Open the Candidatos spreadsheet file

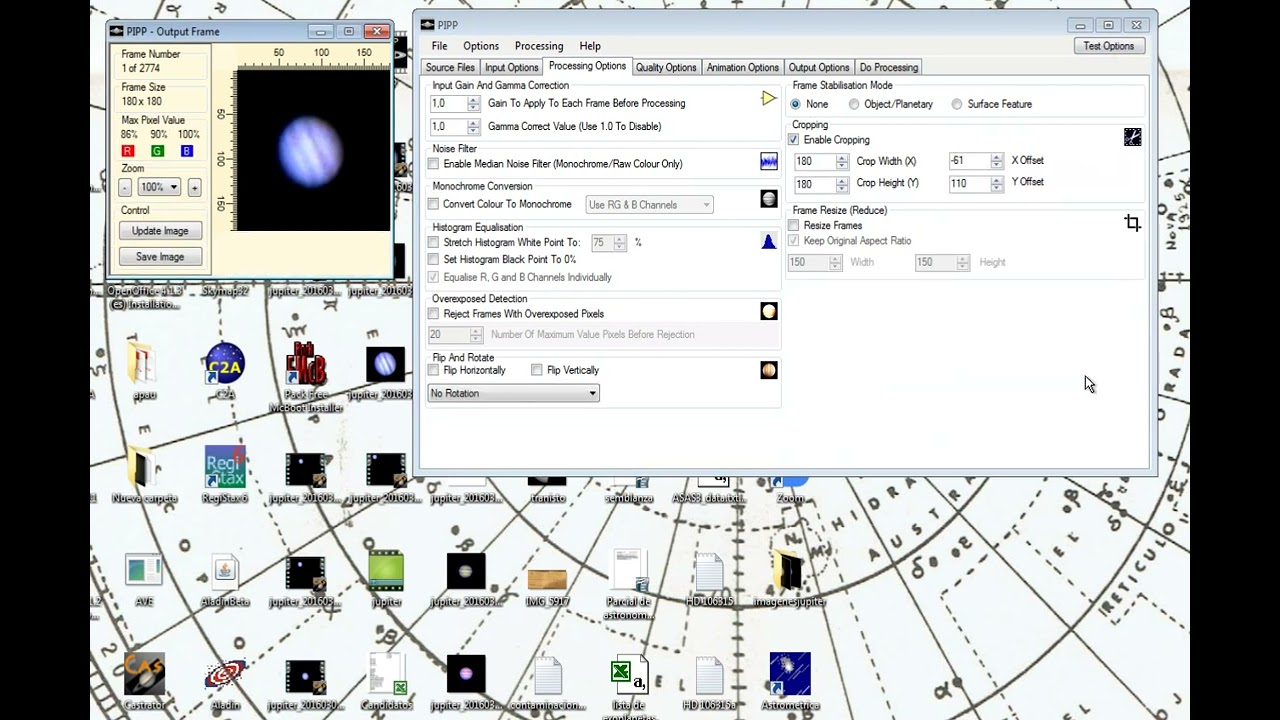[386, 682]
